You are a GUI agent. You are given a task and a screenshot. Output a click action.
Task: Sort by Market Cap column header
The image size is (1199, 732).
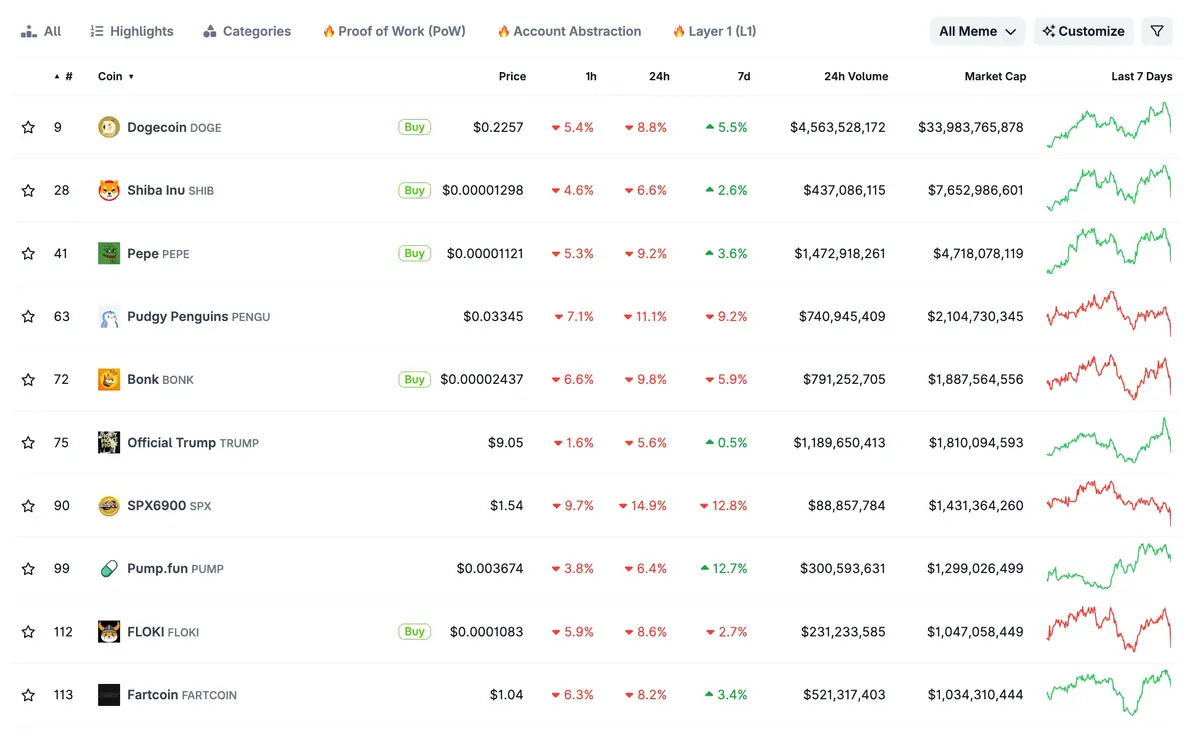tap(994, 76)
